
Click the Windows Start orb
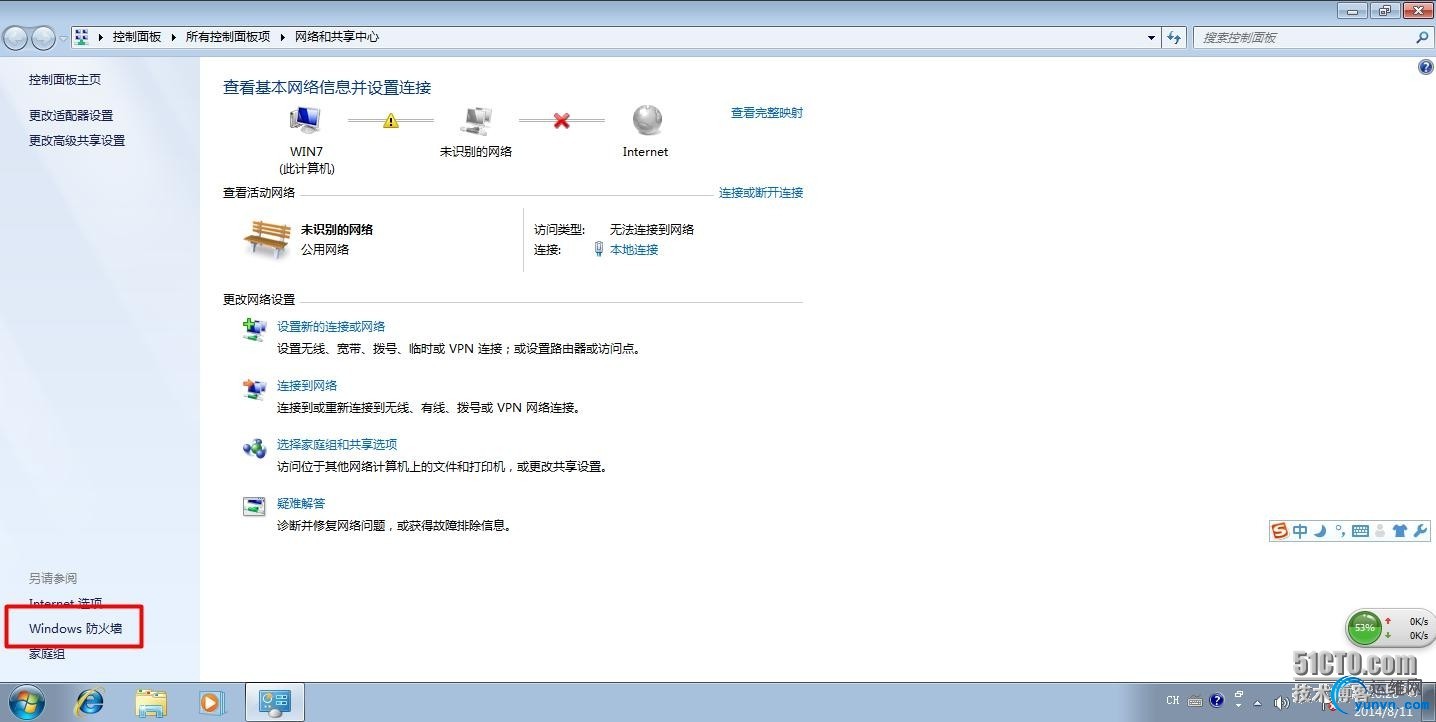coord(26,702)
